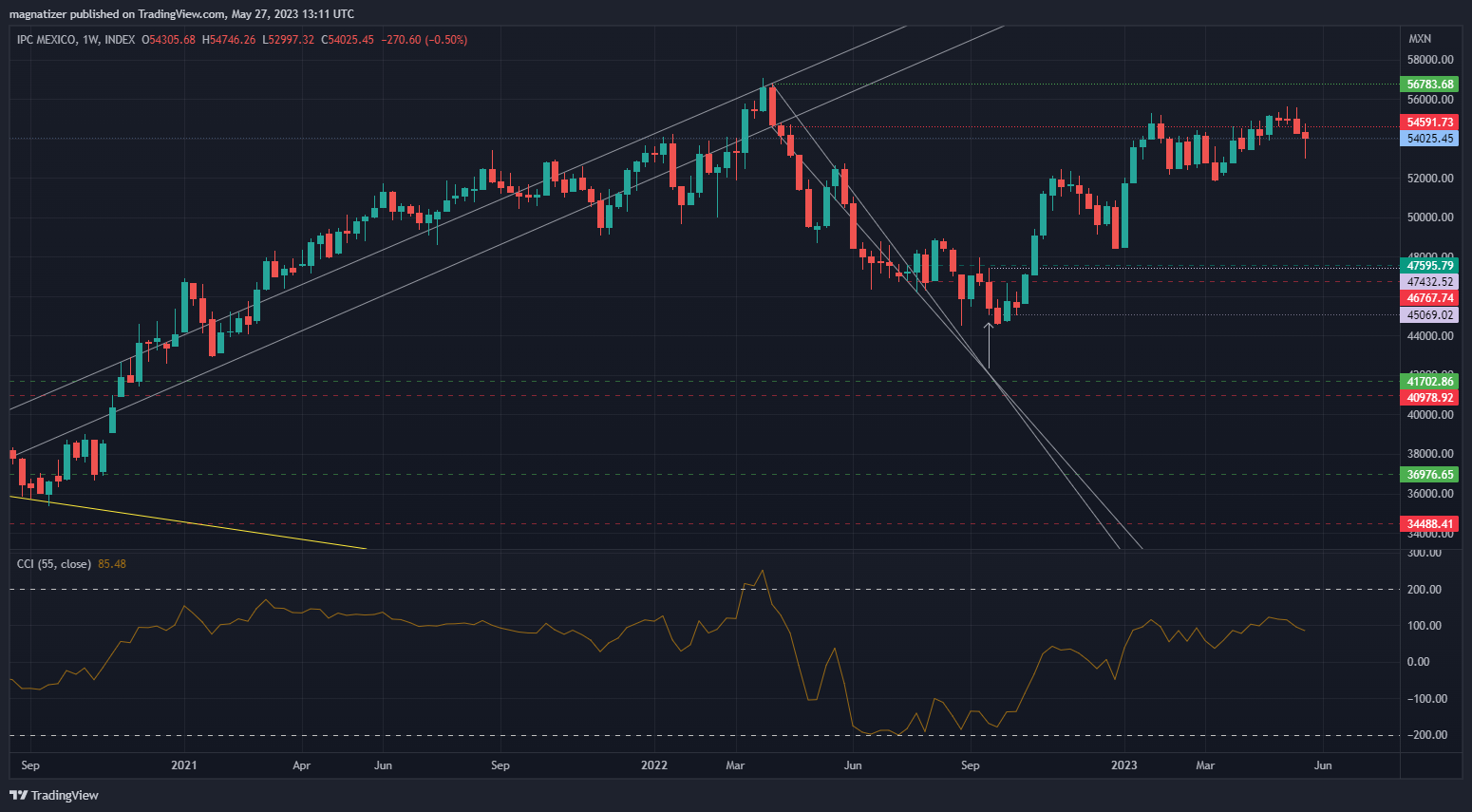Screen dimensions: 1472x812
Task: Select the 2023 marker on time axis
Action: click(x=1124, y=765)
